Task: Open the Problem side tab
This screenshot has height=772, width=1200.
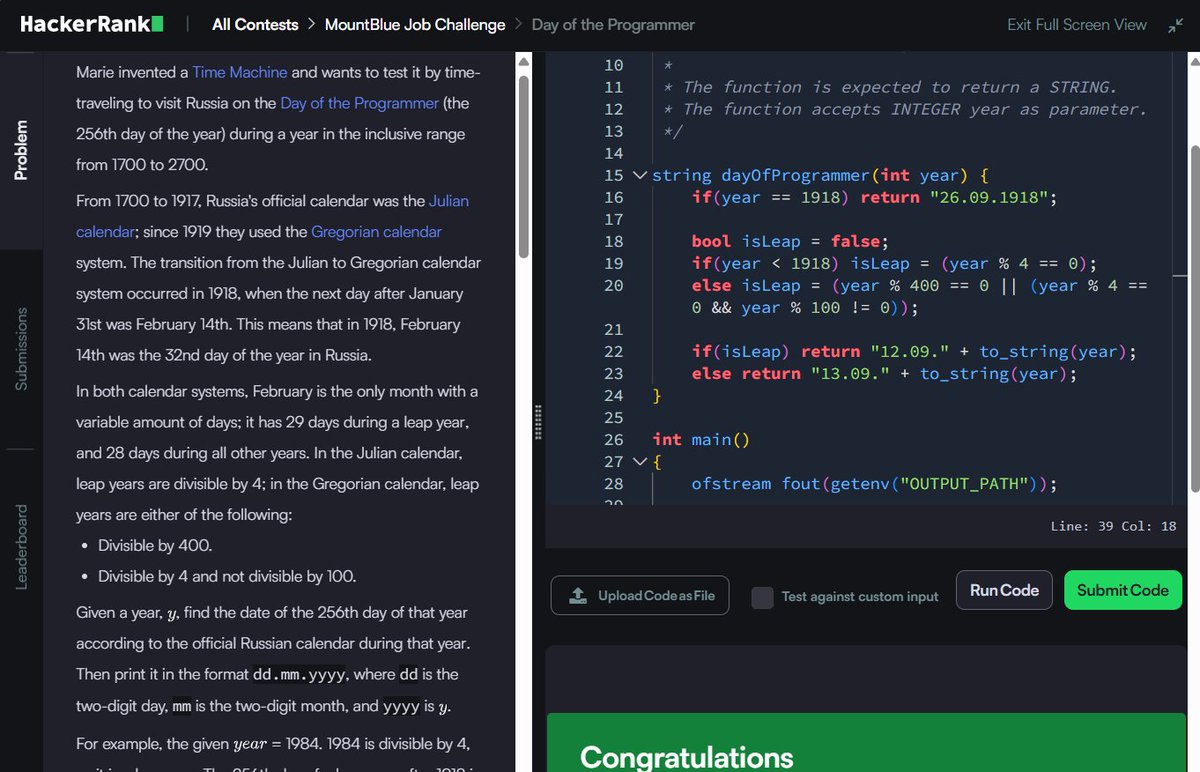Action: point(20,150)
